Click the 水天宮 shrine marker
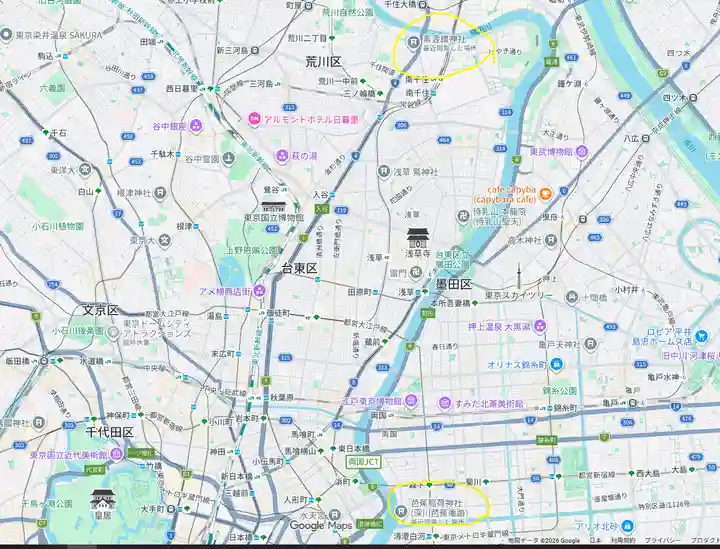 (x=336, y=515)
